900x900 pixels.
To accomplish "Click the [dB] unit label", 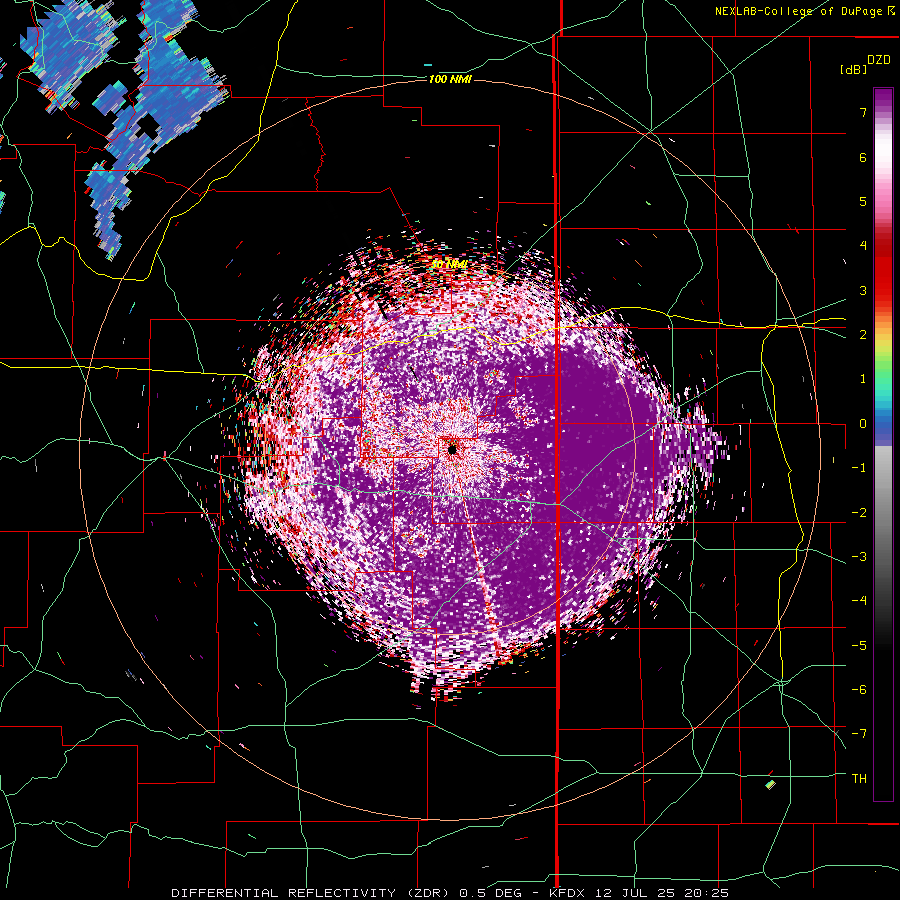I will 853,70.
